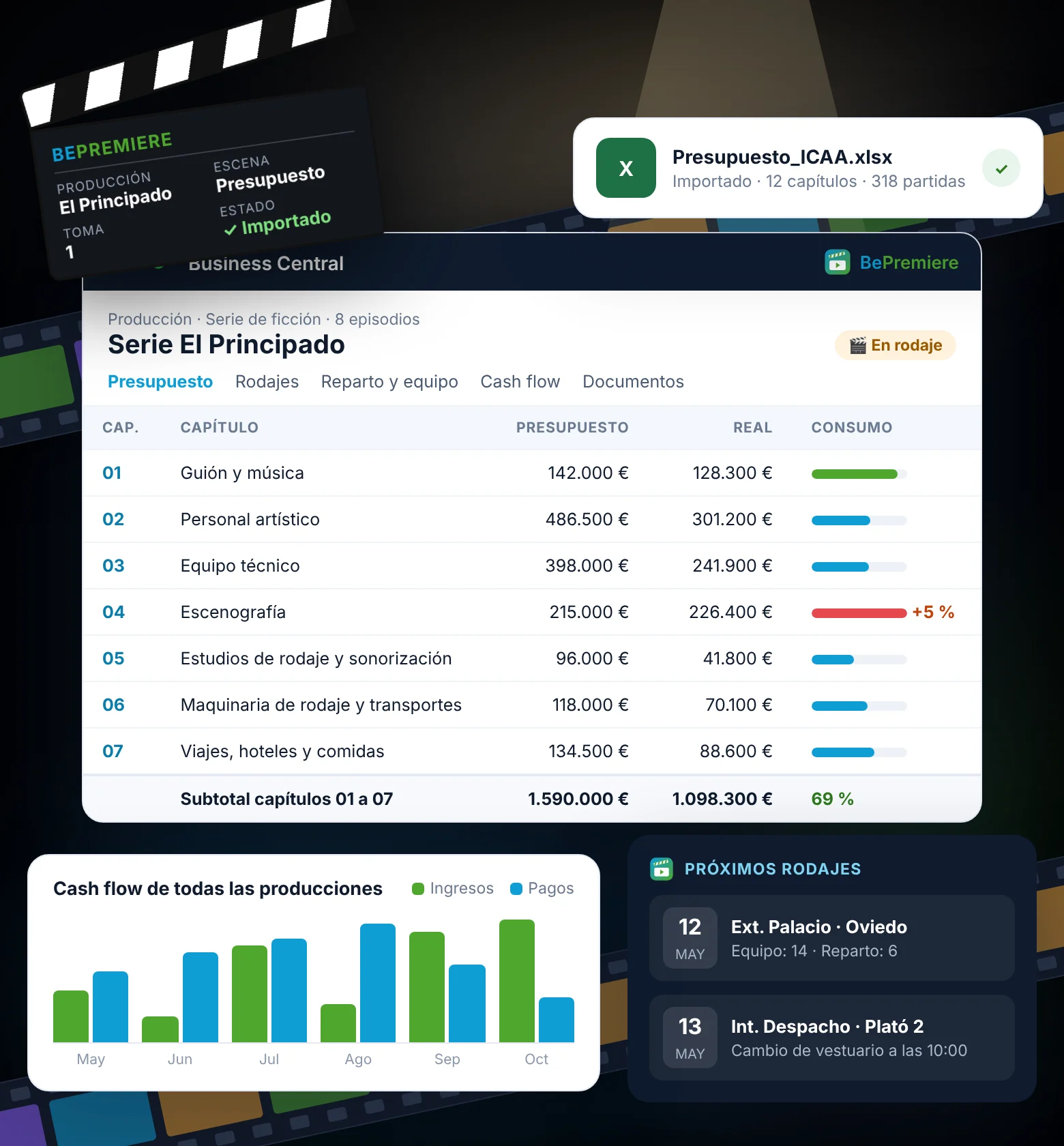Image resolution: width=1064 pixels, height=1146 pixels.
Task: Click the 13 MAY date tile
Action: 690,1038
